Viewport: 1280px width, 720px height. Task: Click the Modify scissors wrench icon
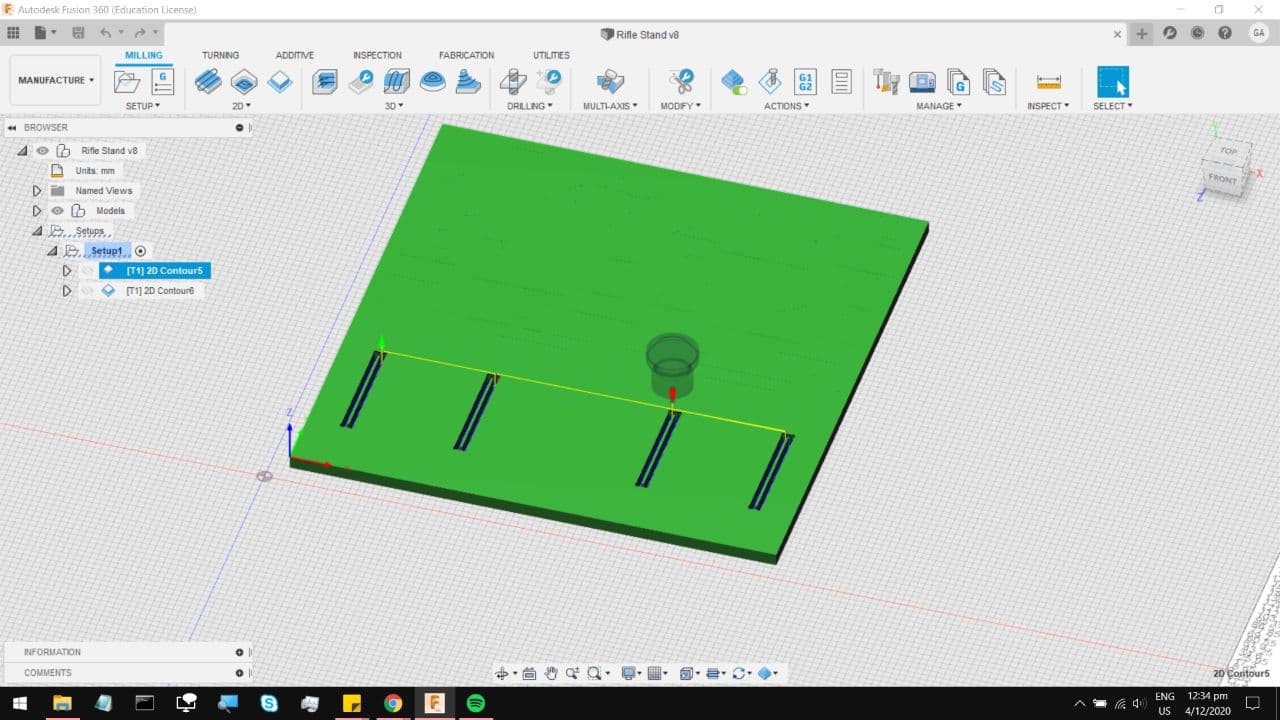click(682, 81)
